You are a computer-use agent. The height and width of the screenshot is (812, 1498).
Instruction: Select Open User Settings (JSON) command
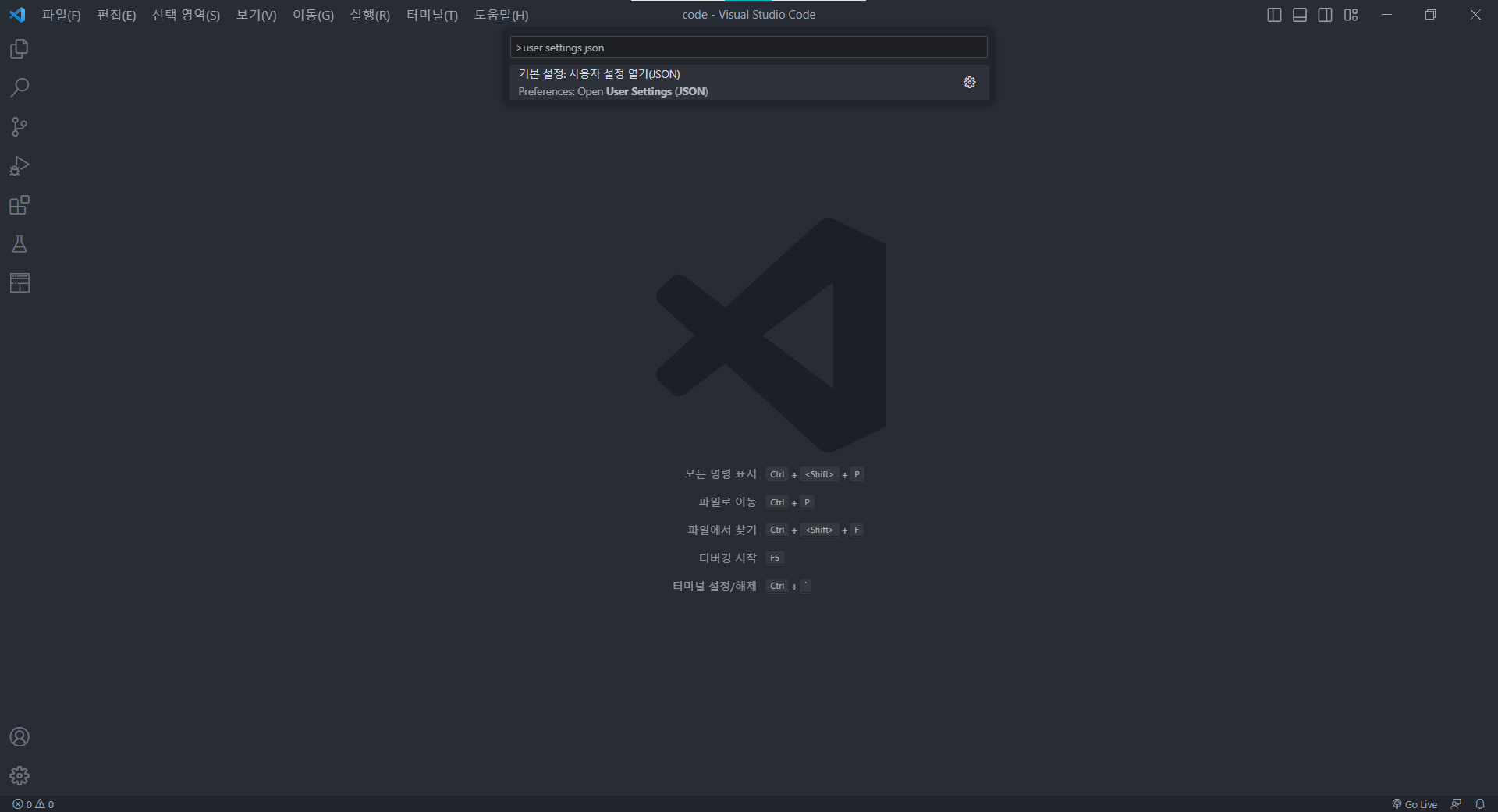tap(749, 83)
